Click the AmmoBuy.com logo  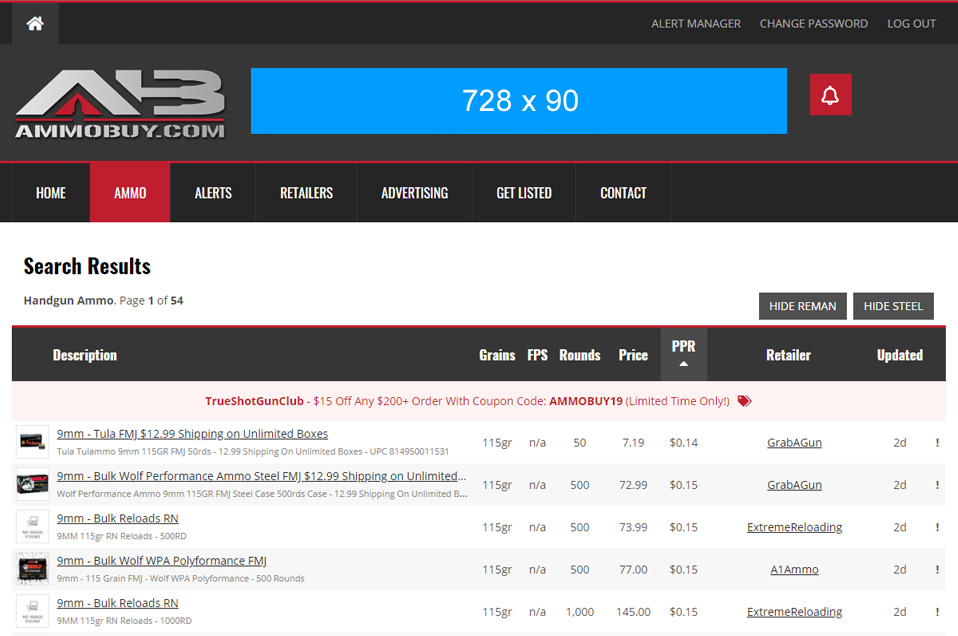coord(120,103)
